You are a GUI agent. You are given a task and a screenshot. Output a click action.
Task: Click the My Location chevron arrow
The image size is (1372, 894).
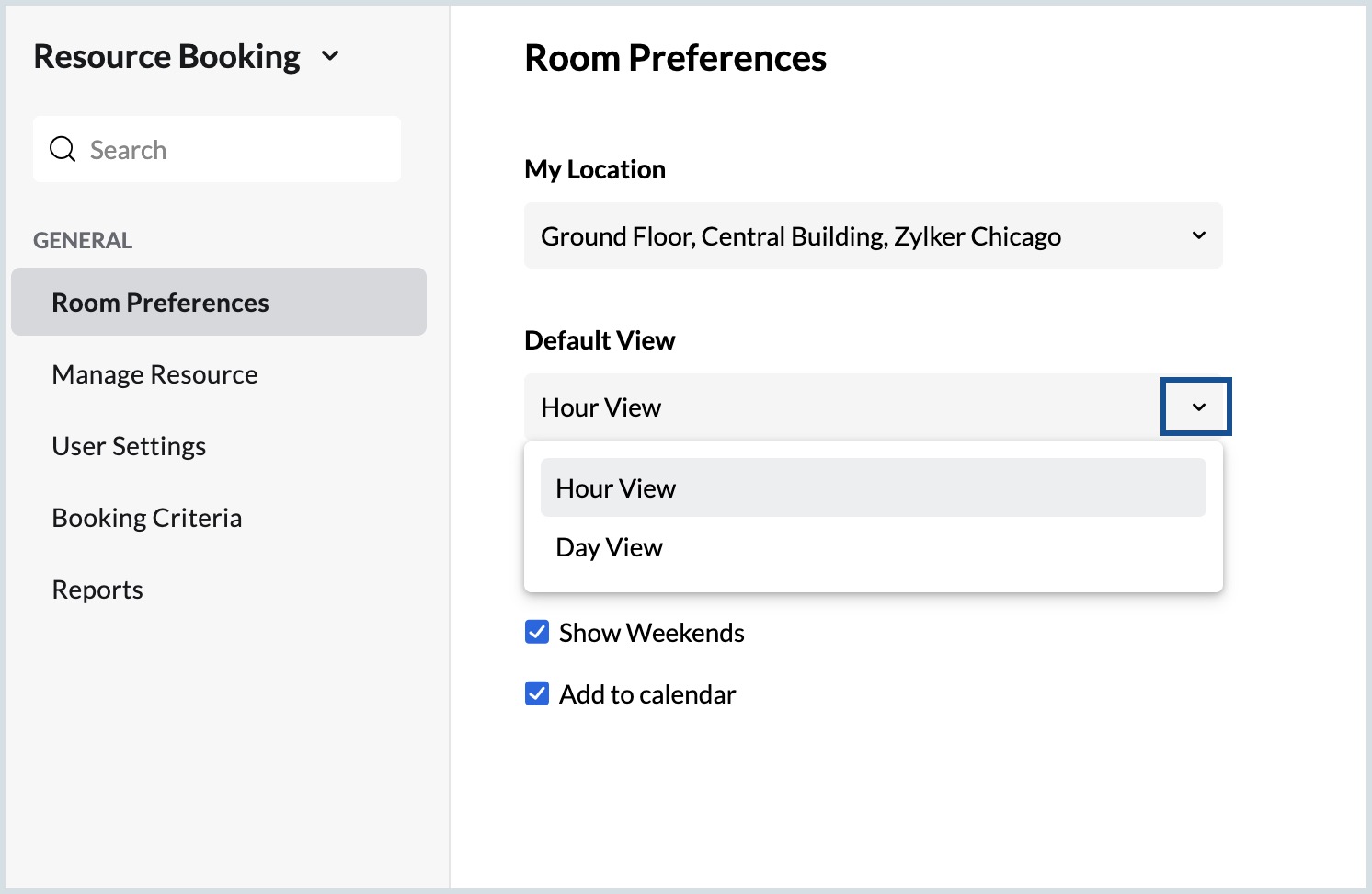pos(1198,235)
